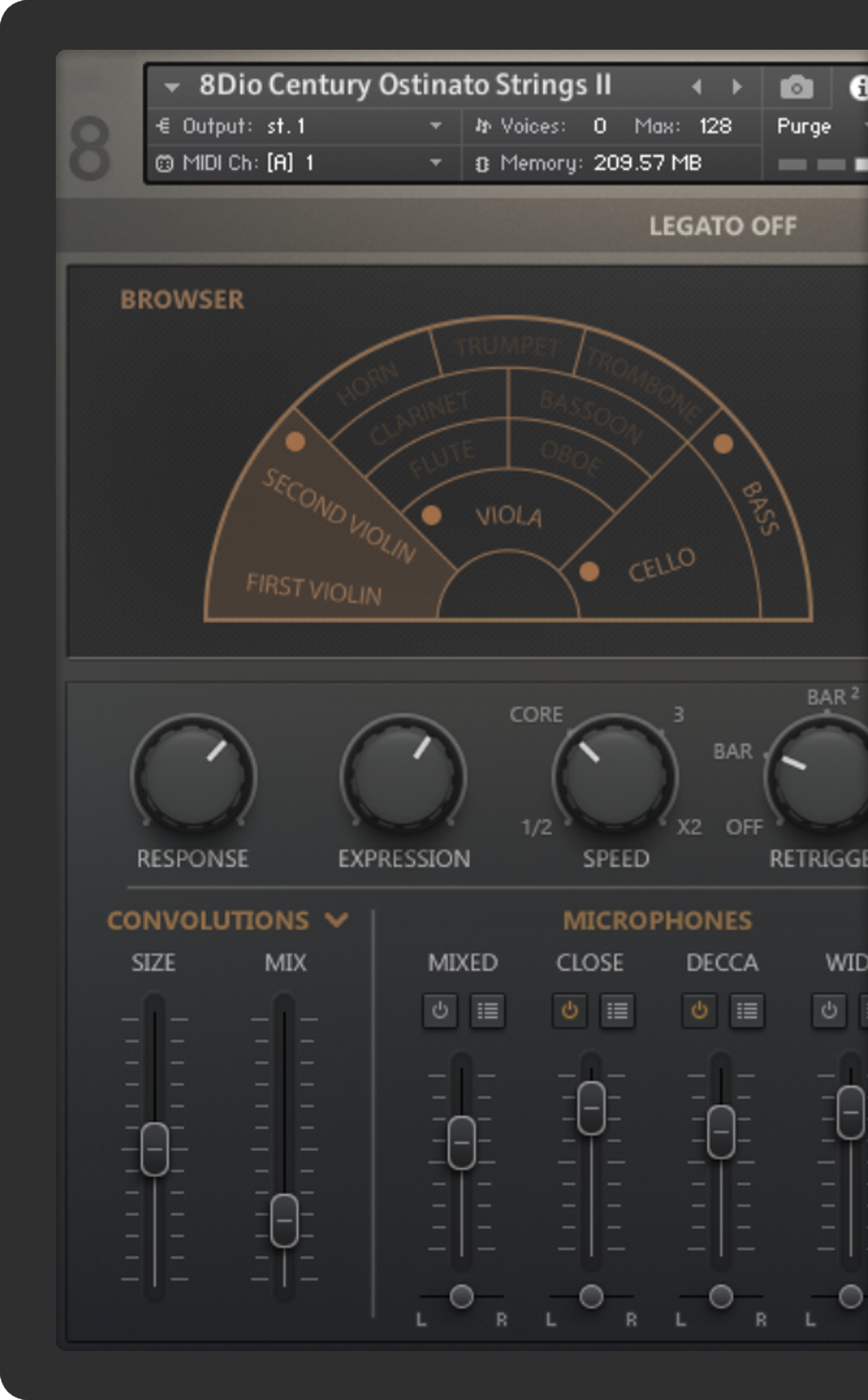Screen dimensions: 868x1400
Task: Click the LEGATO OFF button
Action: pyautogui.click(x=722, y=226)
